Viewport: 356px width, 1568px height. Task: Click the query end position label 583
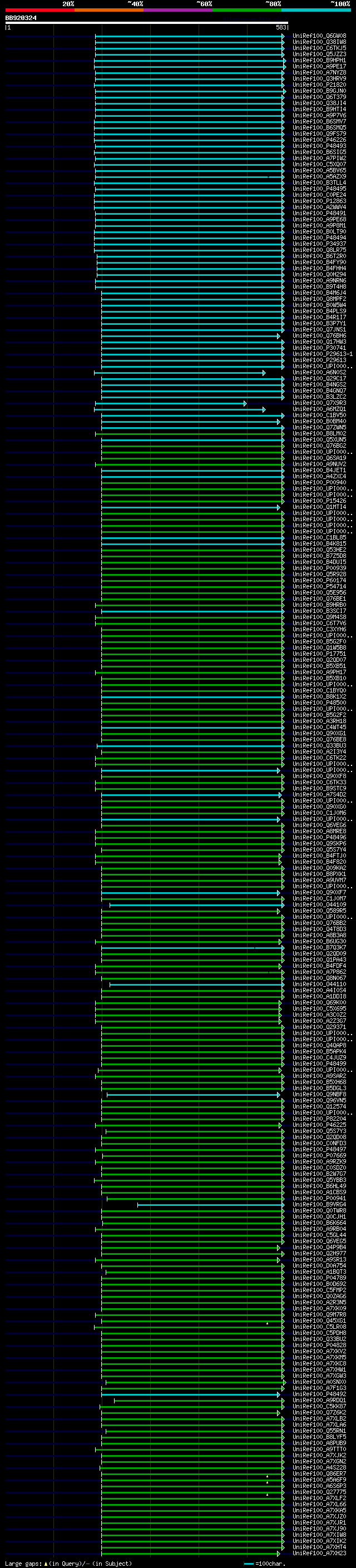280,27
